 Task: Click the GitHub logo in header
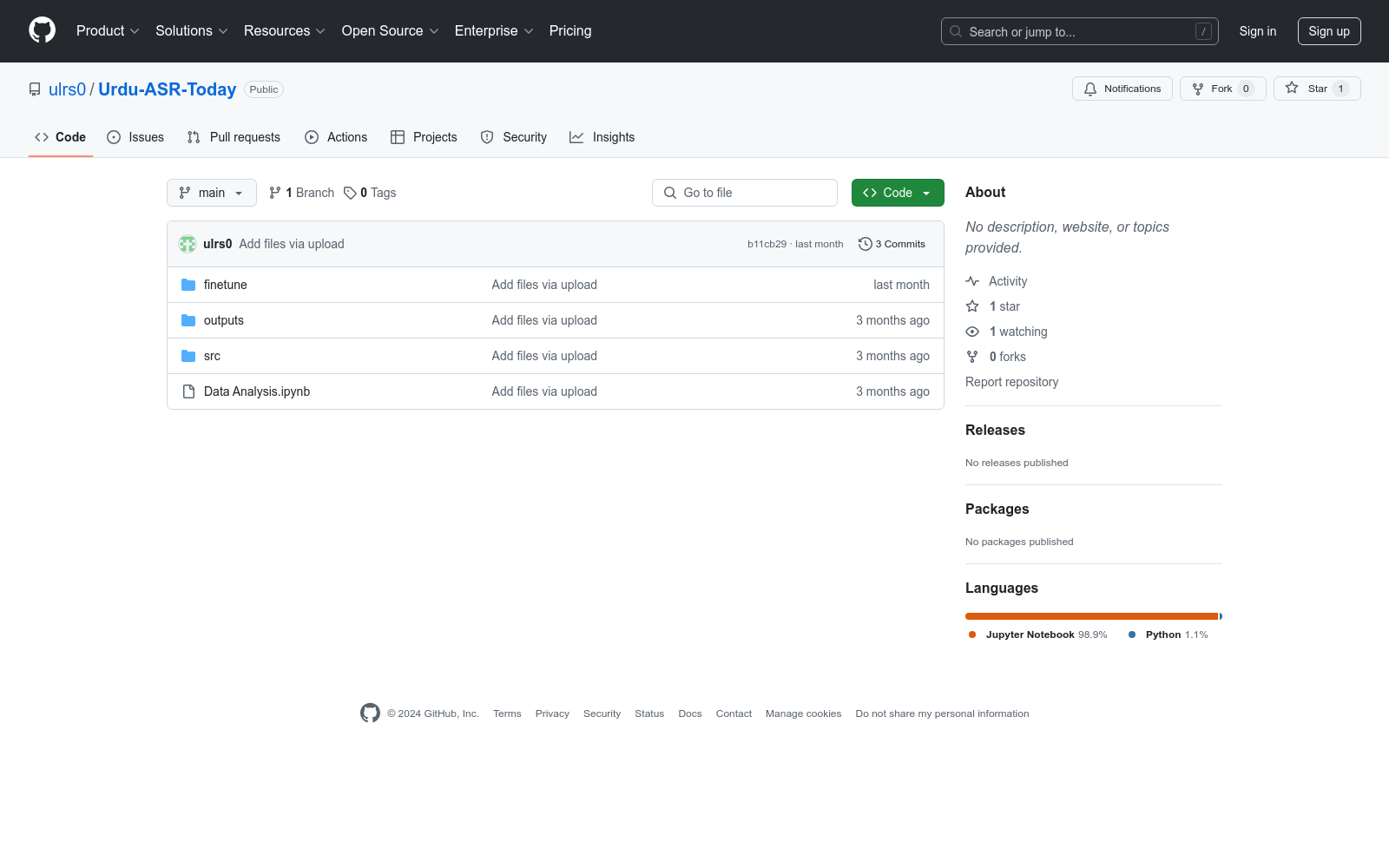42,30
